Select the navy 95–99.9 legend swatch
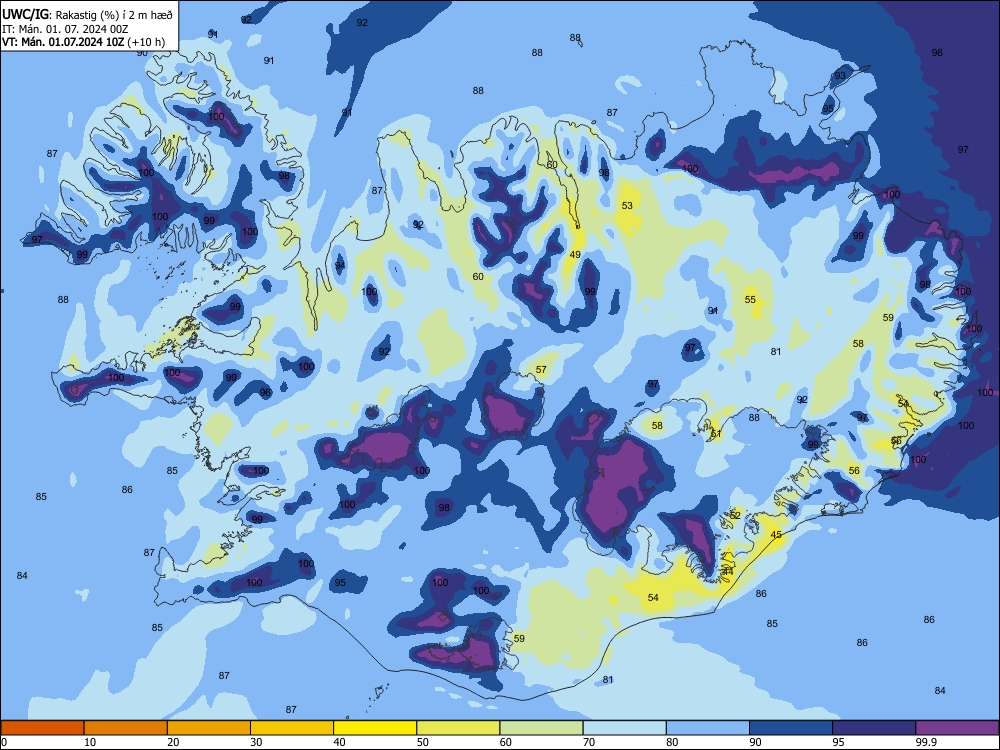This screenshot has height=750, width=1000. (x=874, y=728)
